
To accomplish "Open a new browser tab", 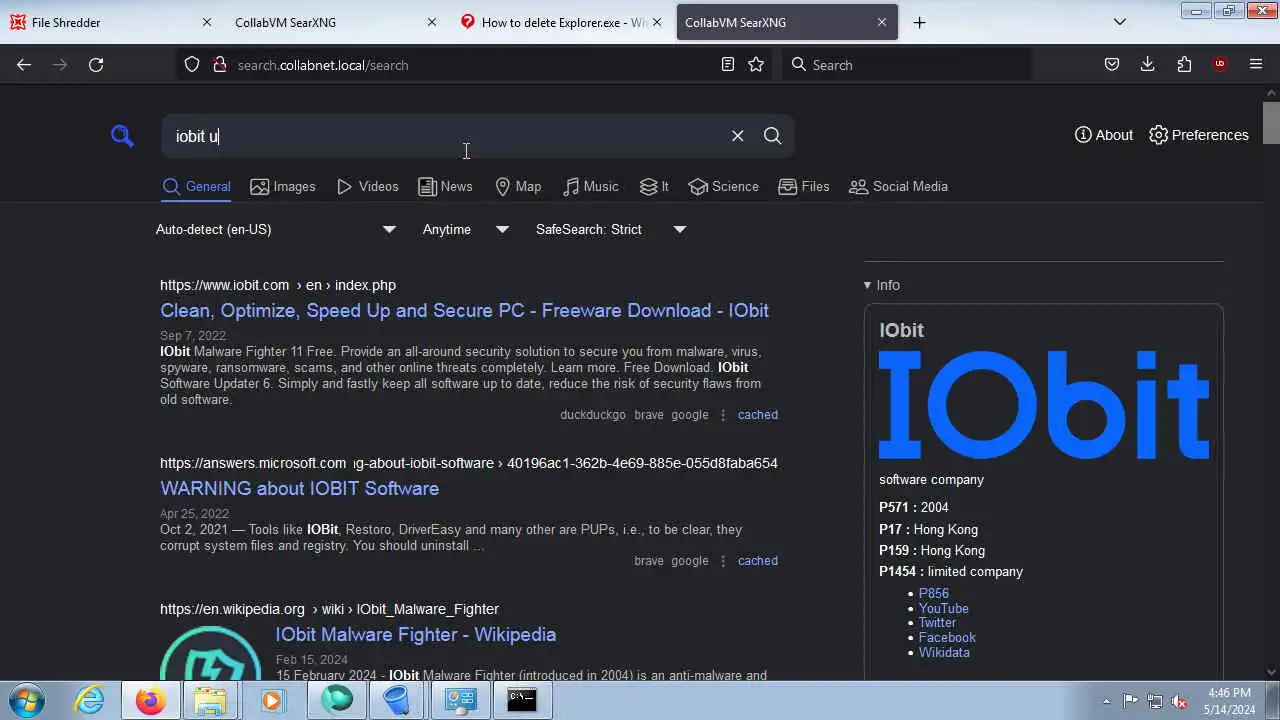I will [920, 22].
